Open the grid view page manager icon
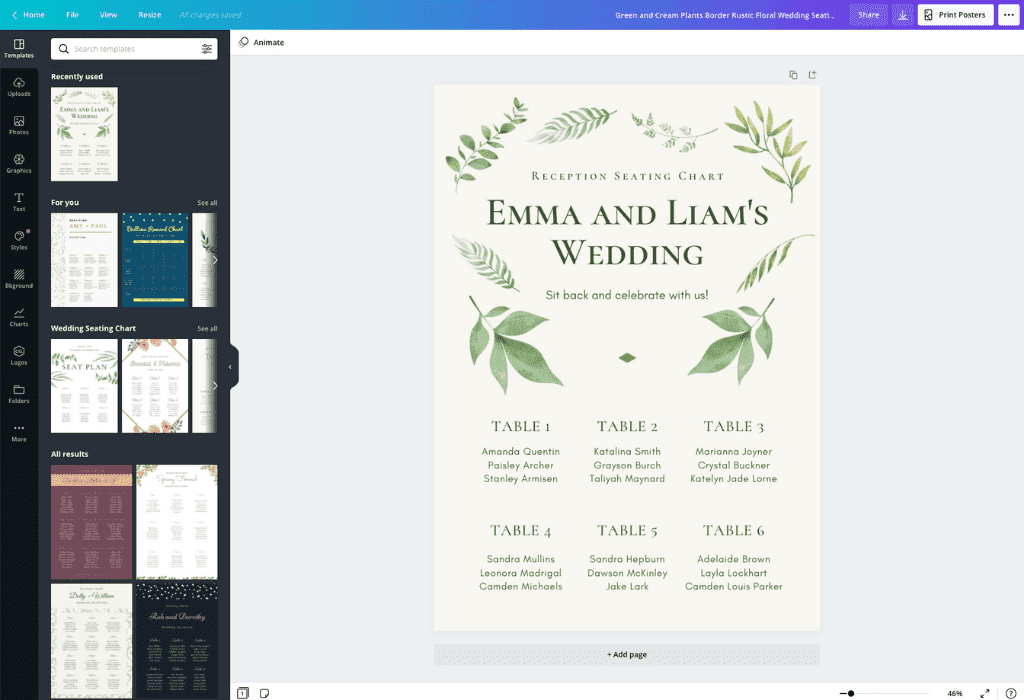This screenshot has height=700, width=1024. pos(242,691)
